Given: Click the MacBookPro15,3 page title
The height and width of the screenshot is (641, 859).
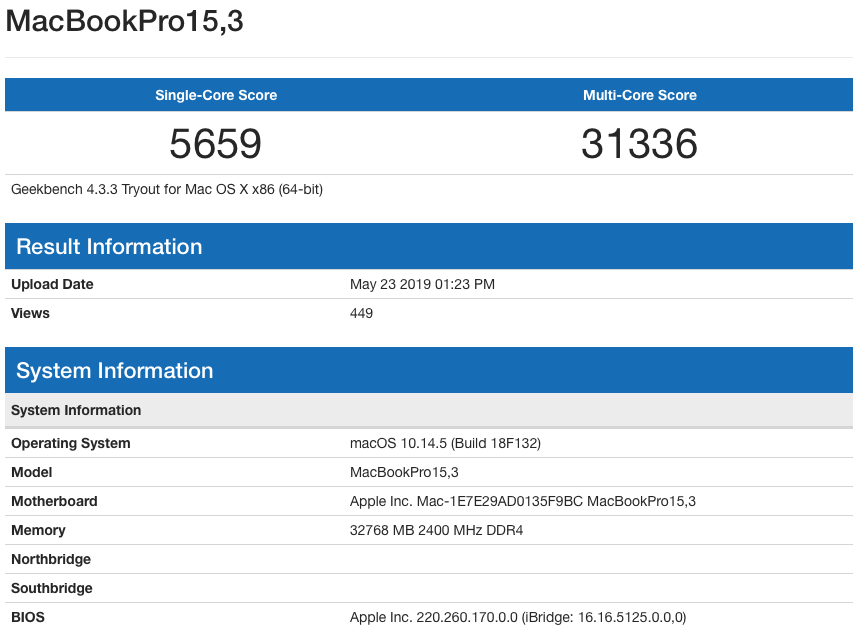Looking at the screenshot, I should point(124,21).
